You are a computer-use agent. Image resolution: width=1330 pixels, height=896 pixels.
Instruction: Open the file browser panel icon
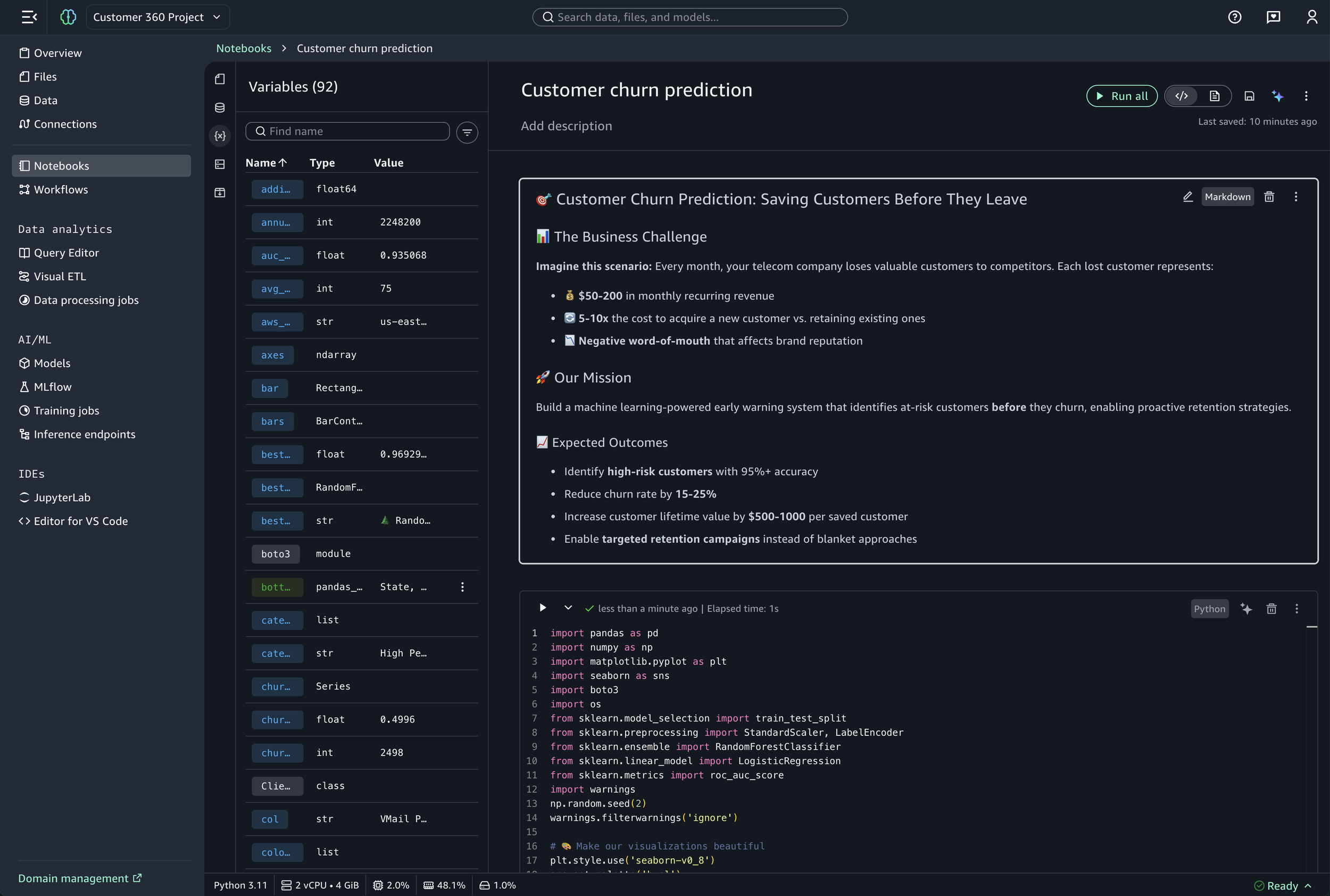tap(219, 79)
